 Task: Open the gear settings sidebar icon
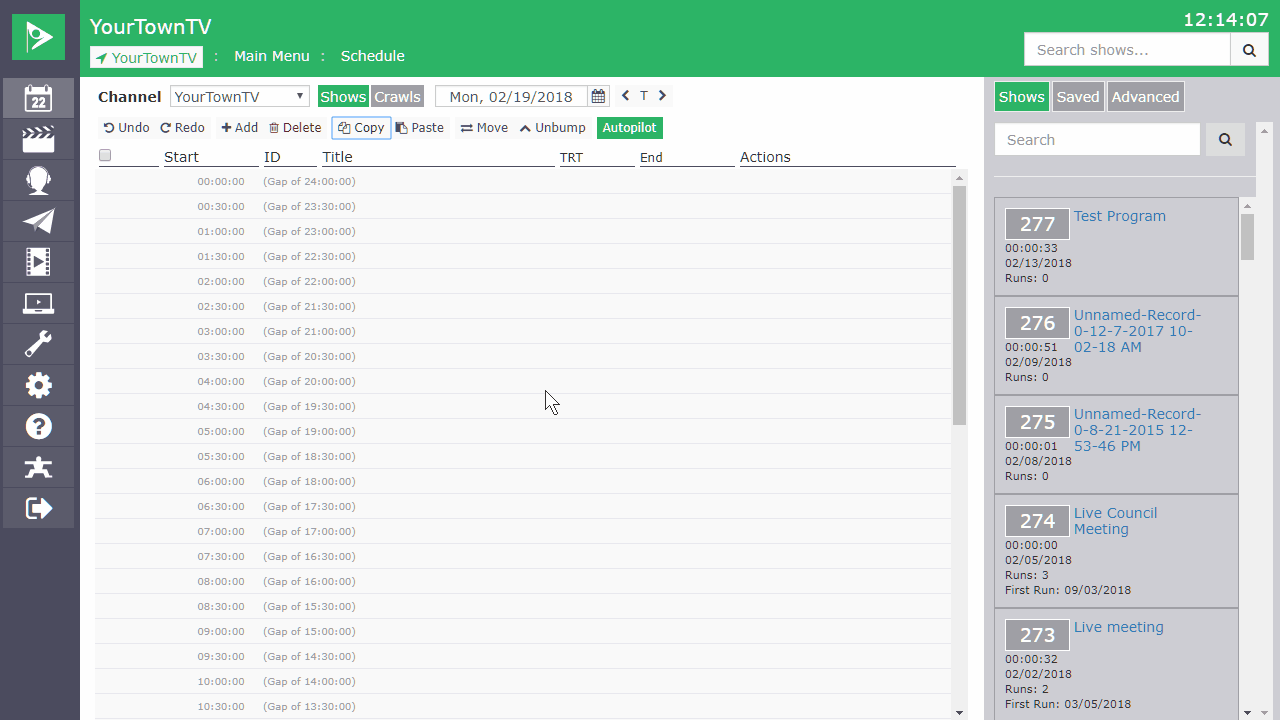[x=38, y=385]
